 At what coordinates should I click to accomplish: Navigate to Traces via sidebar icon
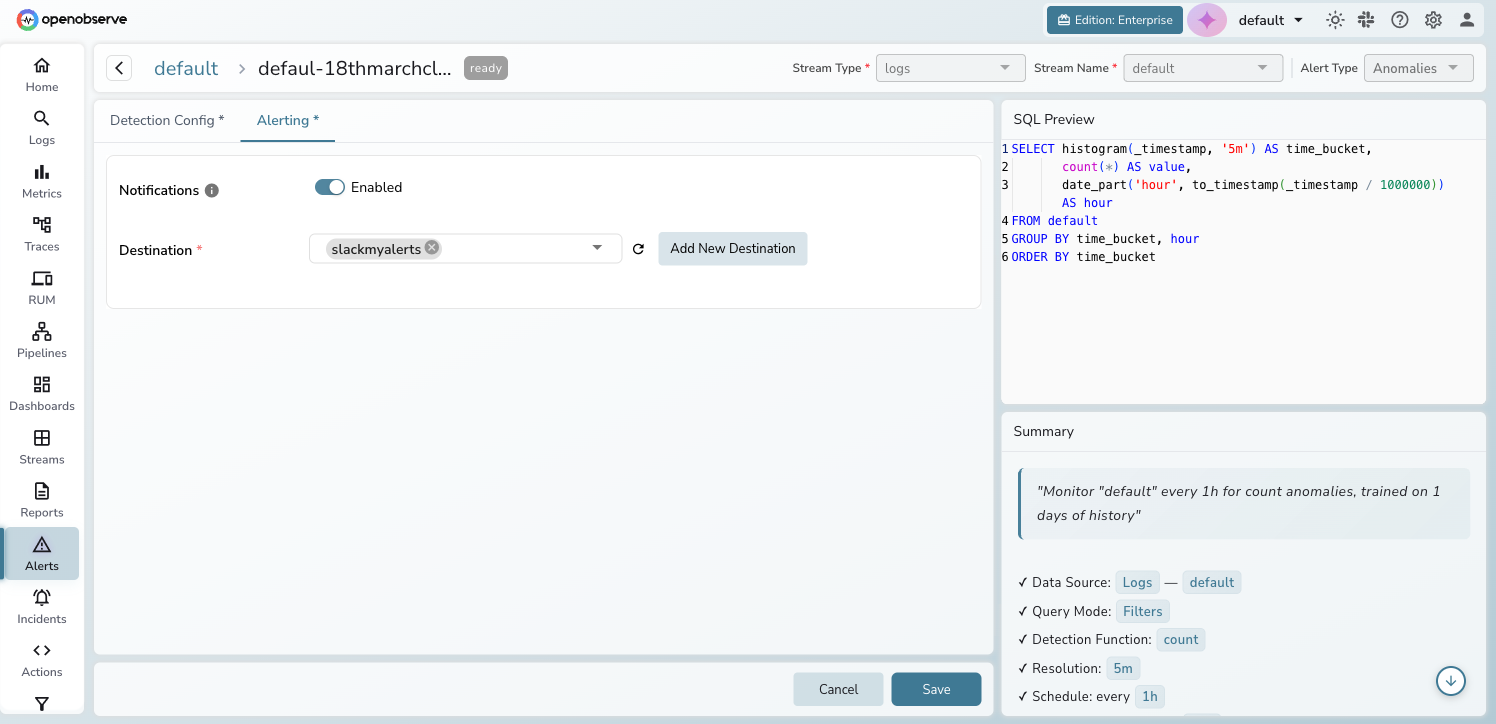tap(41, 234)
